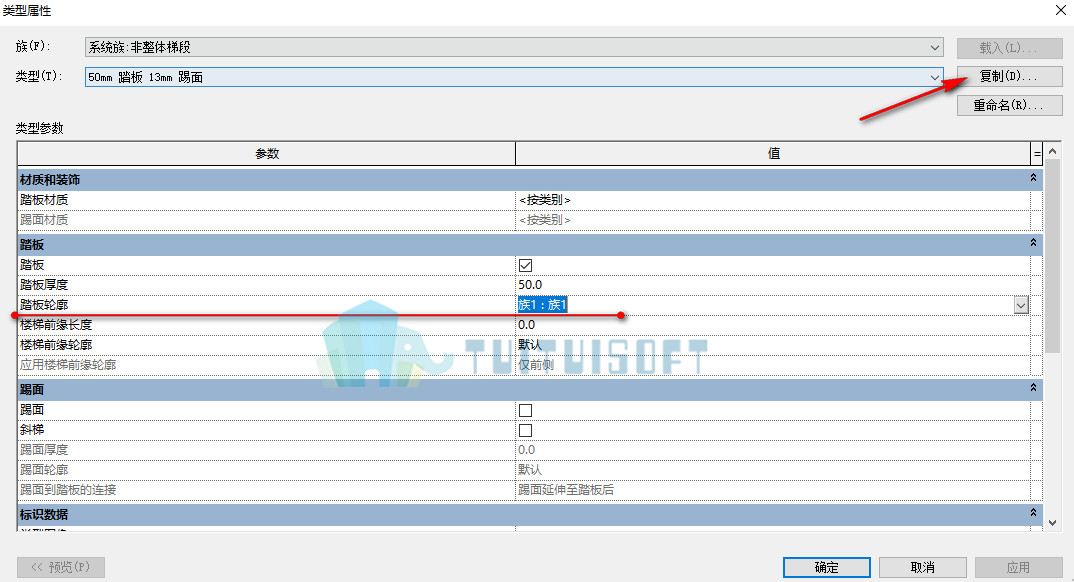The width and height of the screenshot is (1074, 582).
Task: Collapse the 标识数据 section
Action: [1034, 513]
